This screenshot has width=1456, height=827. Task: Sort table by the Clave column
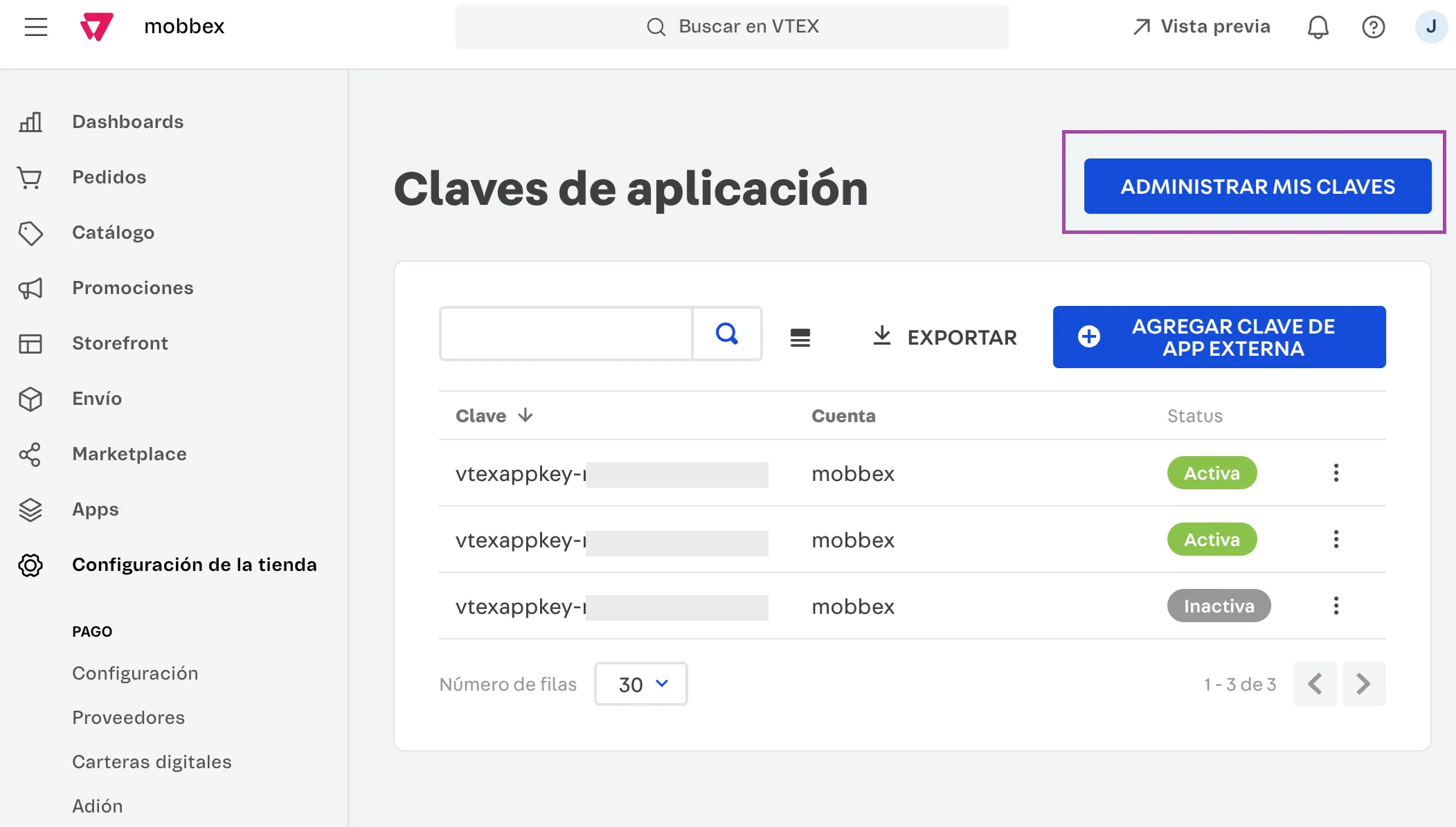(x=494, y=416)
